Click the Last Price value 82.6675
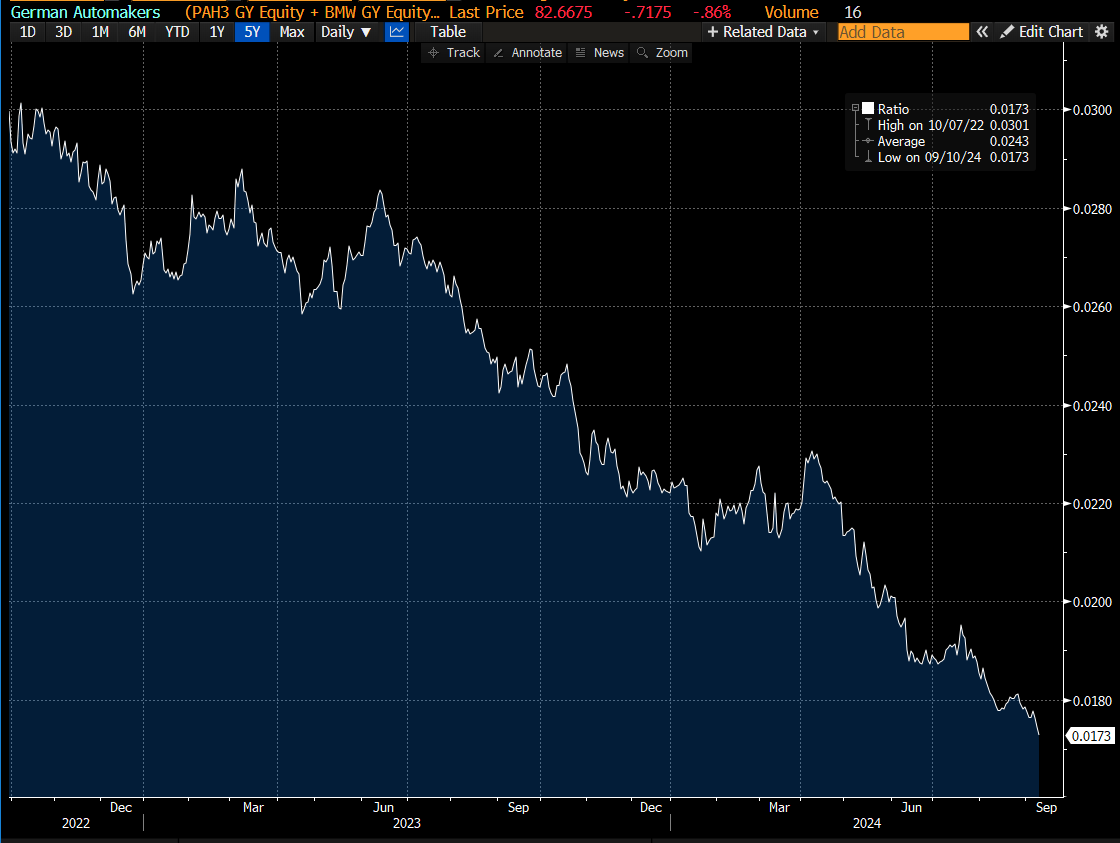The height and width of the screenshot is (843, 1120). point(564,12)
